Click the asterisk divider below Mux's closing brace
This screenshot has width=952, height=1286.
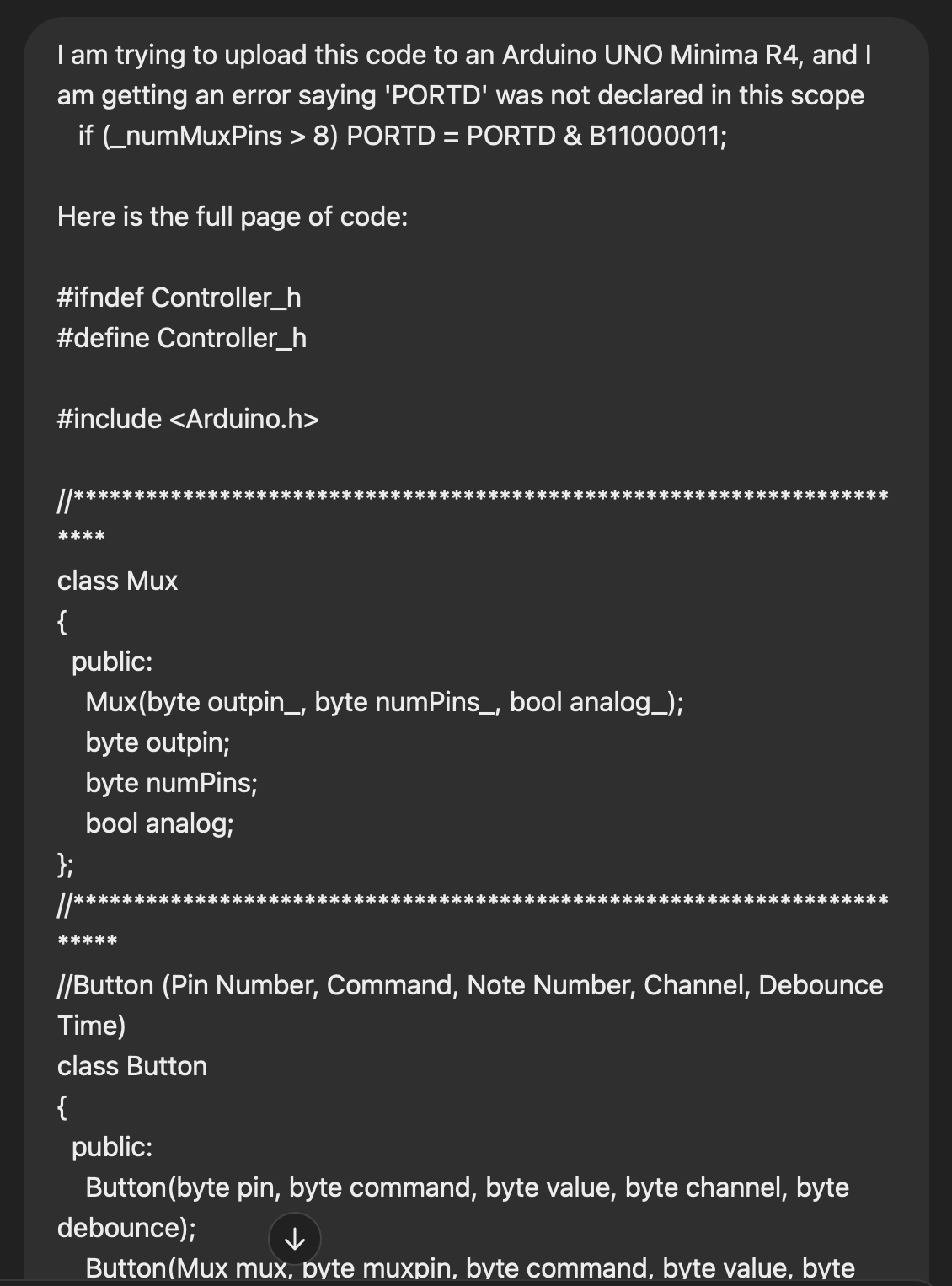(x=472, y=901)
